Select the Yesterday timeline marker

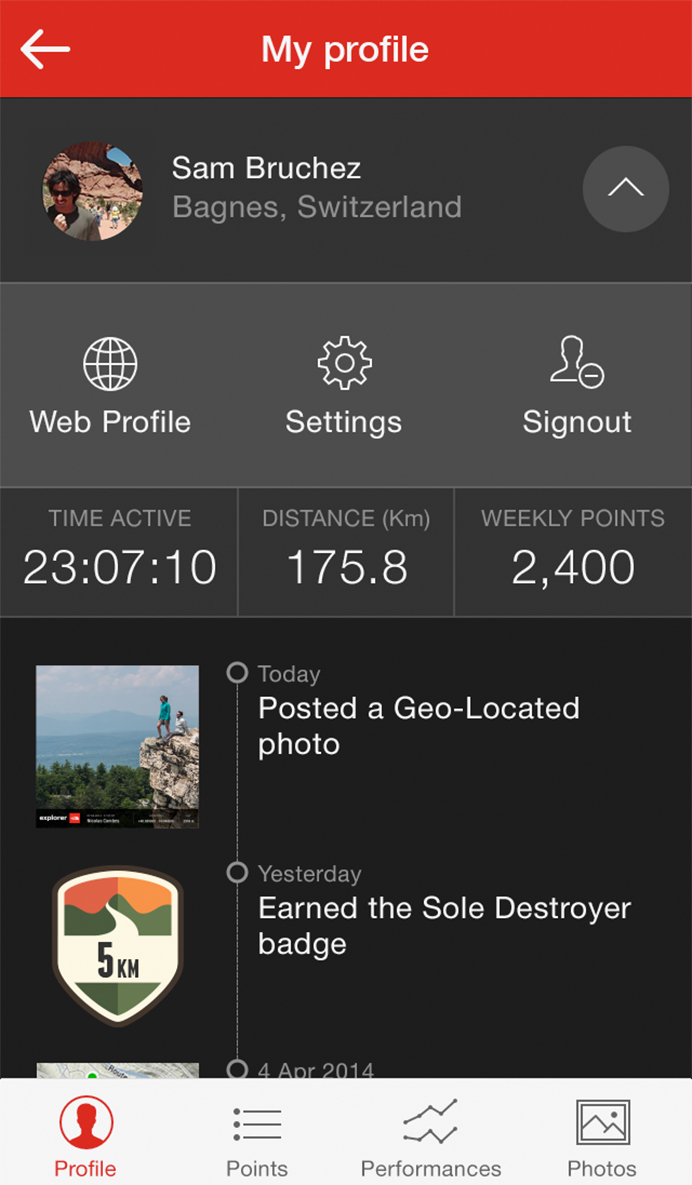(x=237, y=873)
